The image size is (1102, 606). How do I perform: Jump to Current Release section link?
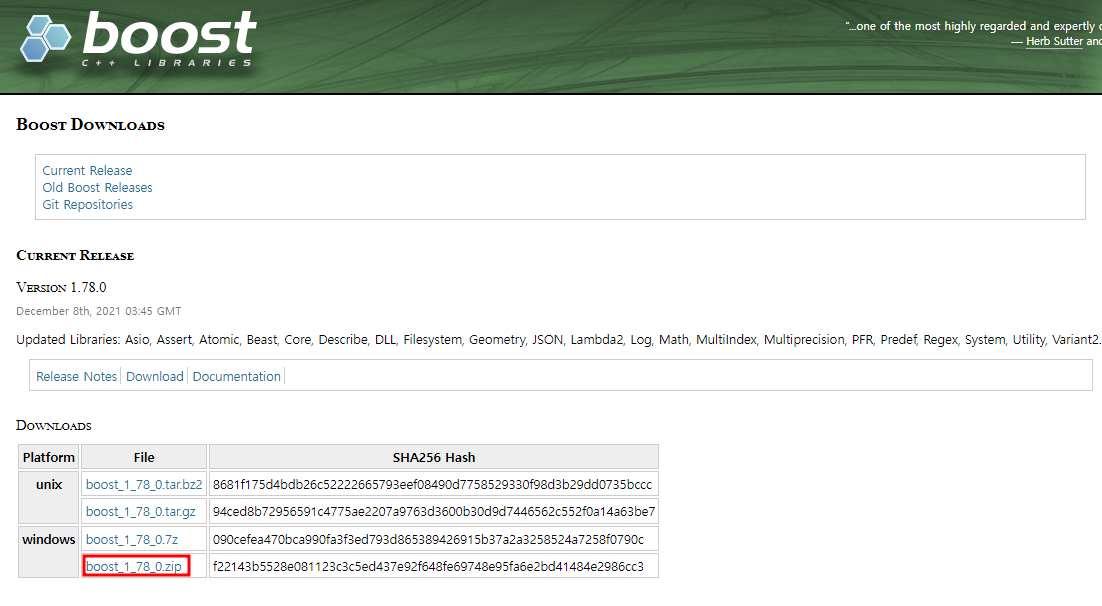pyautogui.click(x=87, y=171)
